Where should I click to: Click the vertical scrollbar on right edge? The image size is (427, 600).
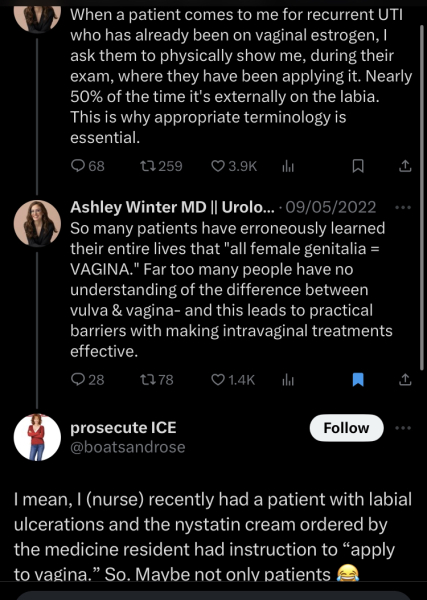tap(422, 197)
